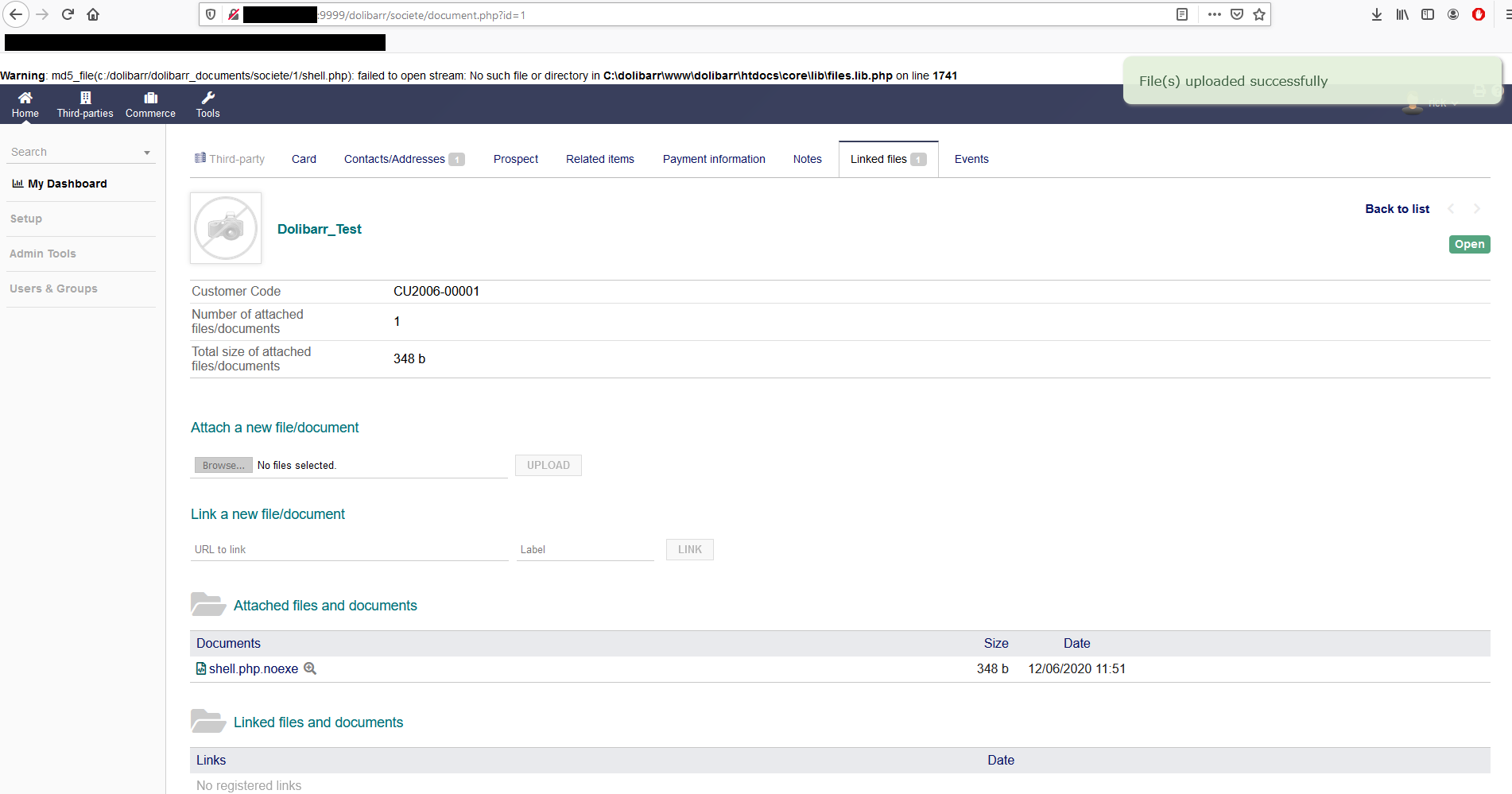1512x794 pixels.
Task: Switch to the Events tab
Action: click(x=971, y=159)
